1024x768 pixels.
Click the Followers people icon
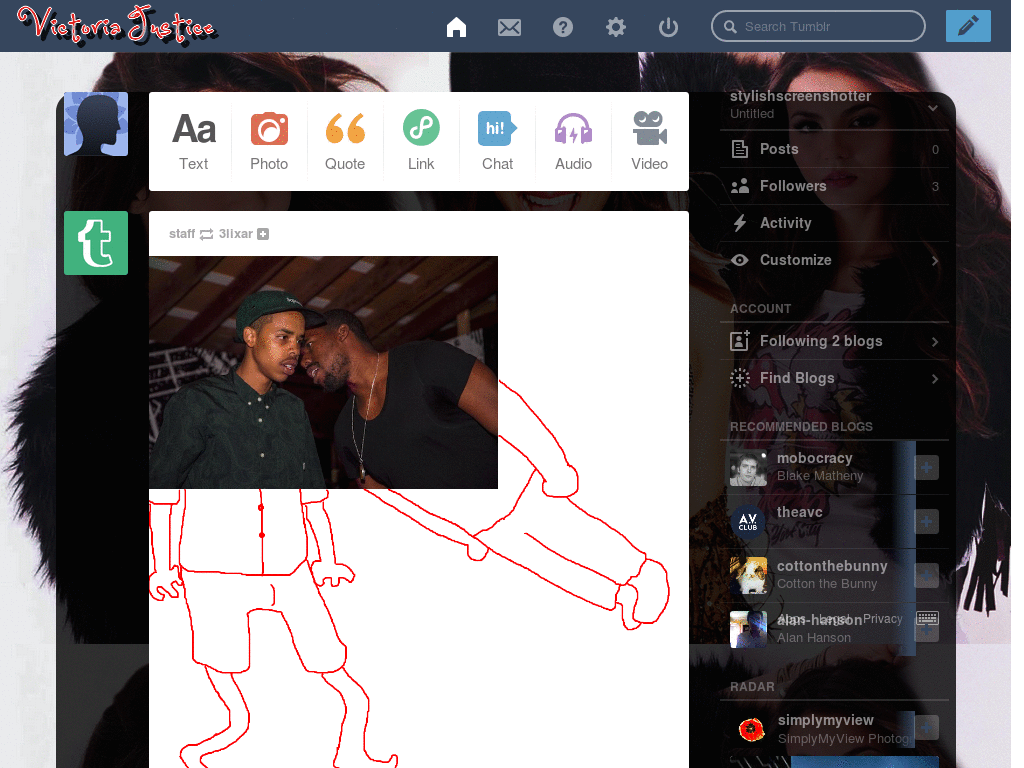740,186
